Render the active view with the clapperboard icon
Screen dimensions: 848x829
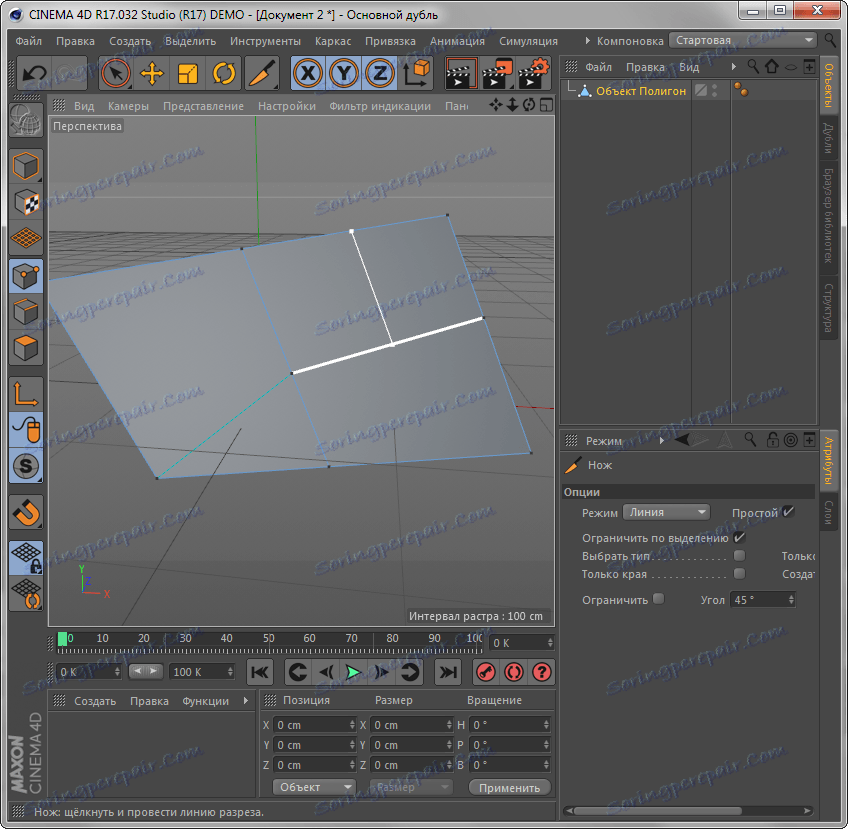[x=461, y=73]
